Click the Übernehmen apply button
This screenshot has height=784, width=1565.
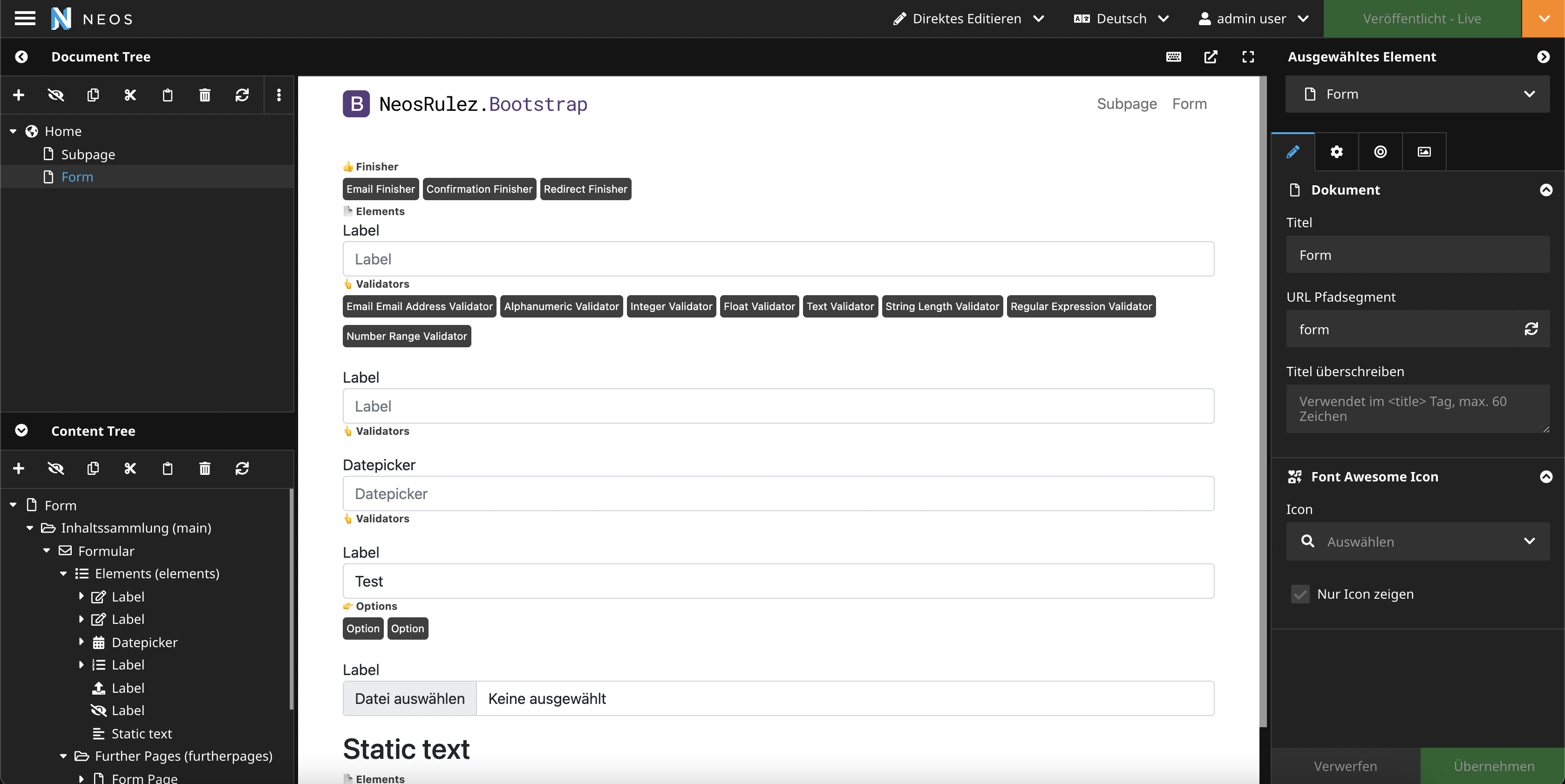pos(1493,766)
